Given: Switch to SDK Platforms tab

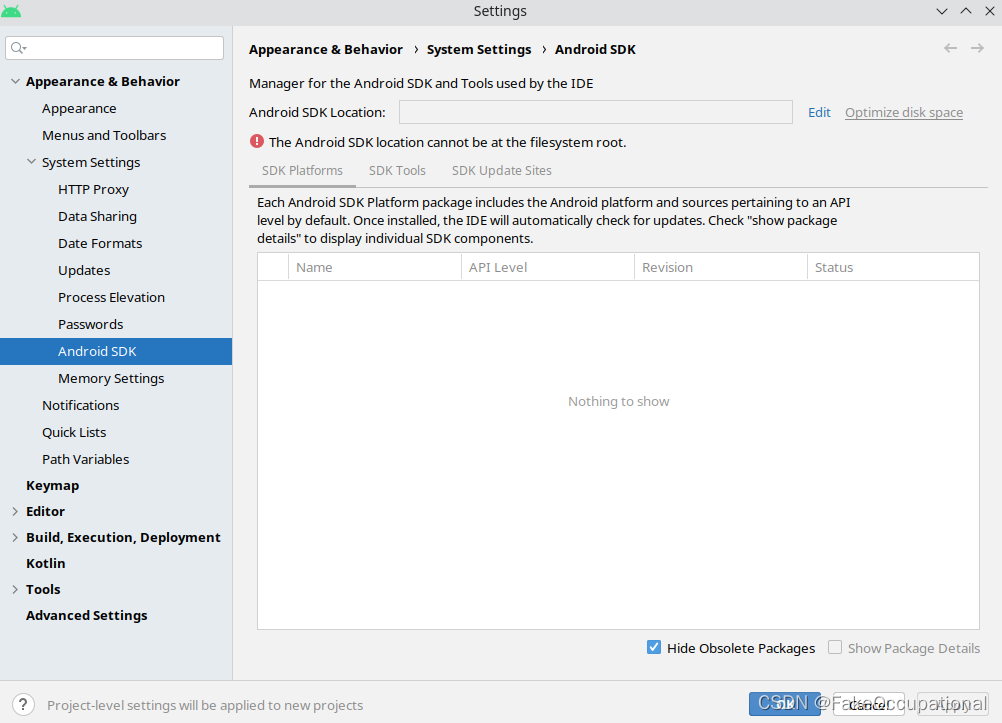Looking at the screenshot, I should [302, 171].
